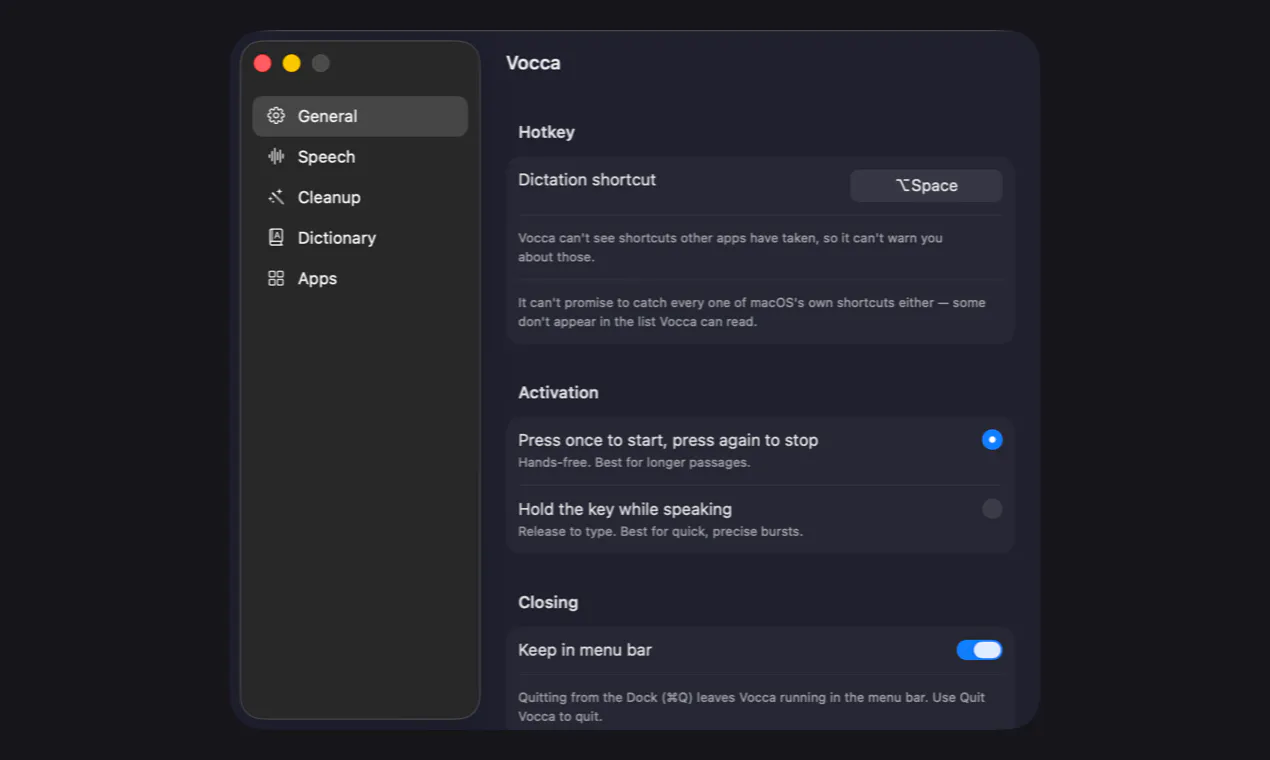Screen dimensions: 1270x760
Task: Click the Dictation shortcut label
Action: [x=587, y=180]
